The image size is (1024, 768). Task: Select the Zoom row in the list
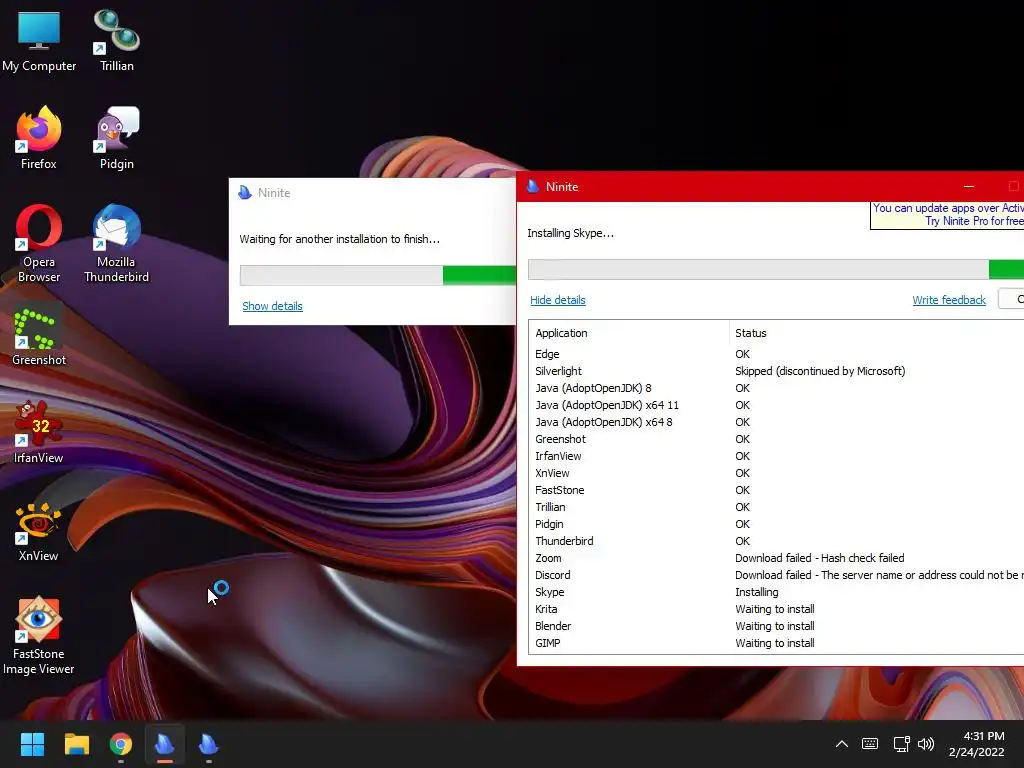(777, 558)
